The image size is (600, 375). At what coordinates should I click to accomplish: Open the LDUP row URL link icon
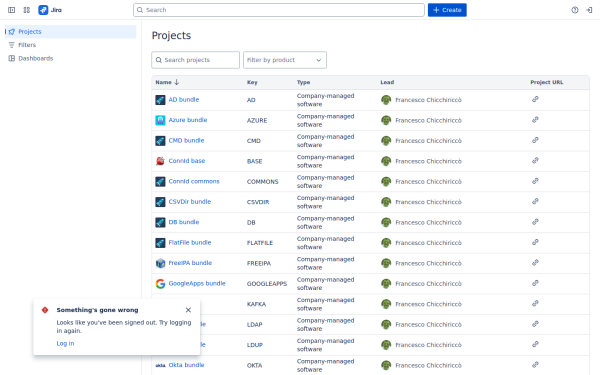click(535, 344)
